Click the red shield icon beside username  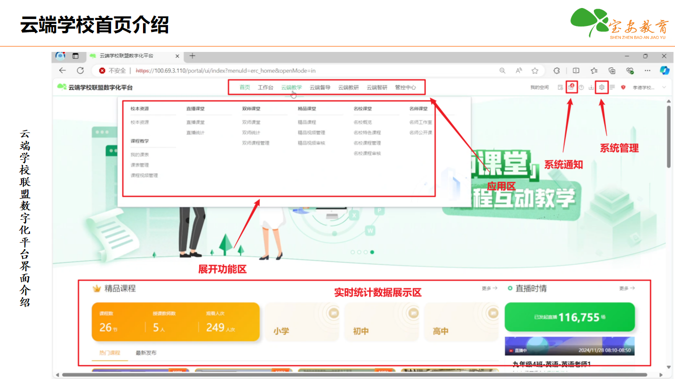point(623,87)
